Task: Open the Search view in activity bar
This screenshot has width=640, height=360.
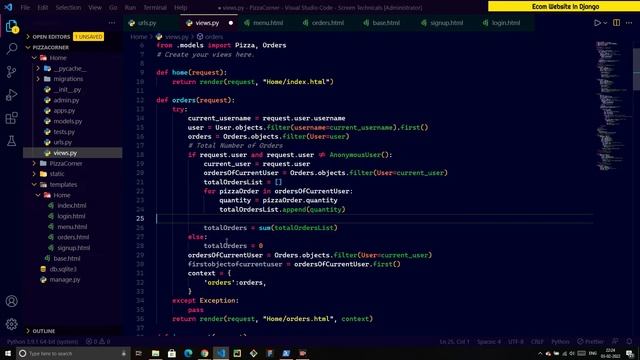Action: coord(11,49)
